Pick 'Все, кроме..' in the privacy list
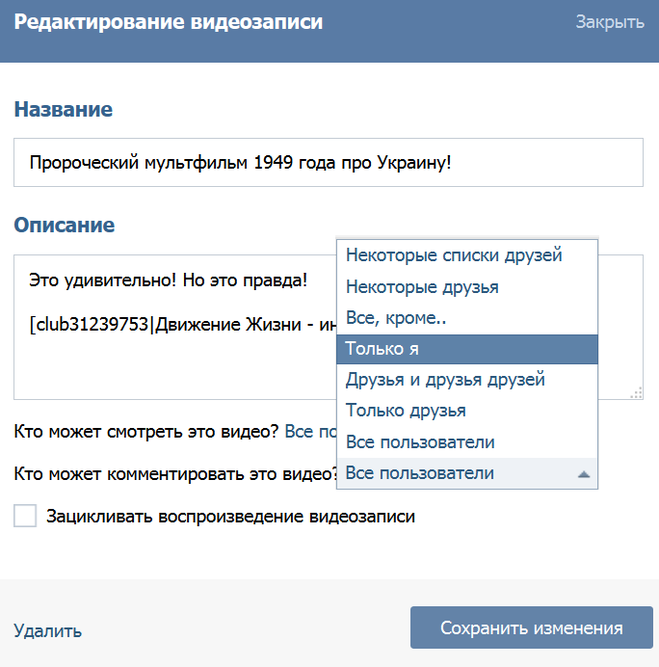Image resolution: width=659 pixels, height=667 pixels. (396, 318)
